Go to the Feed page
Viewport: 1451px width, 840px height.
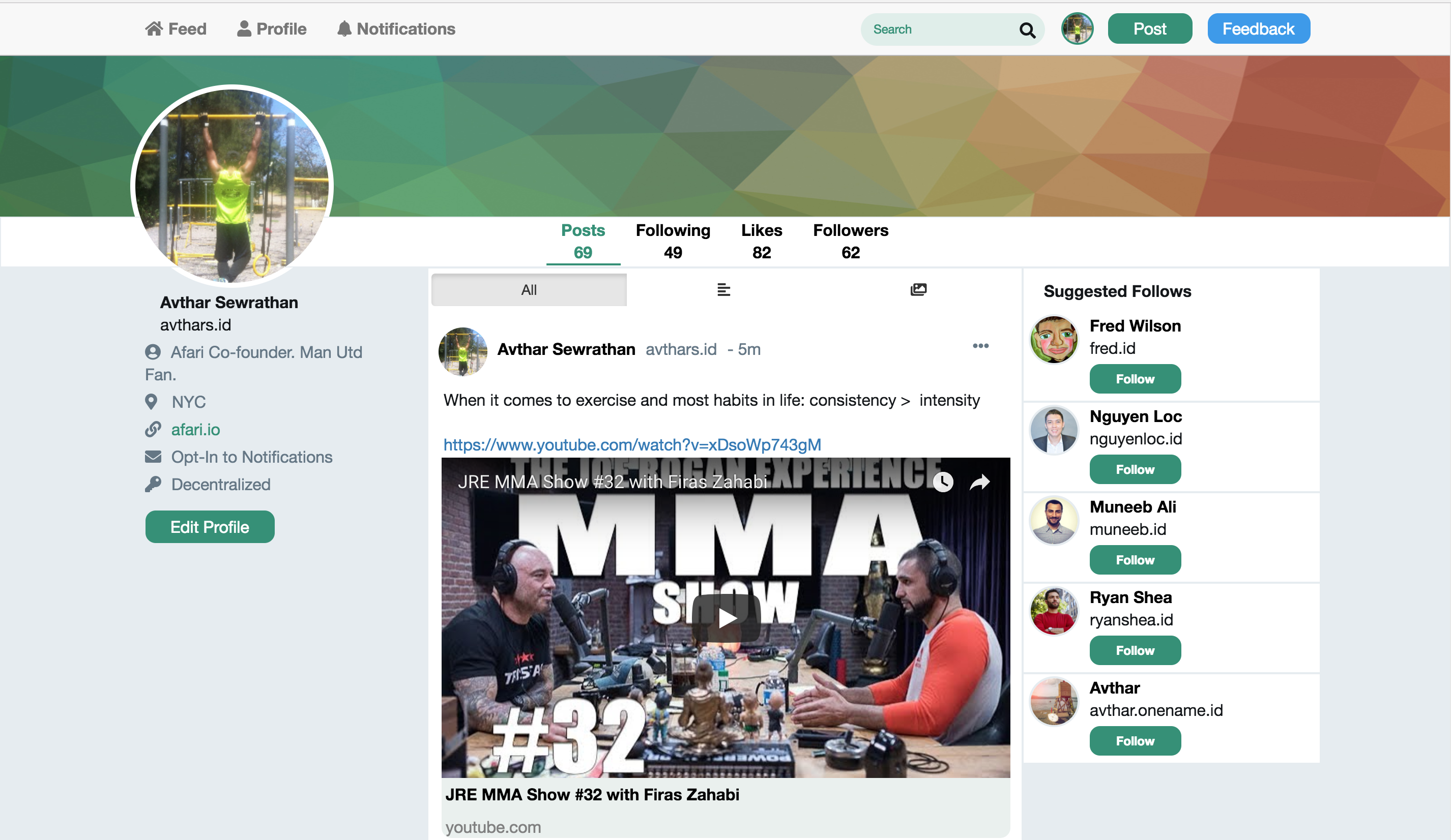coord(176,29)
